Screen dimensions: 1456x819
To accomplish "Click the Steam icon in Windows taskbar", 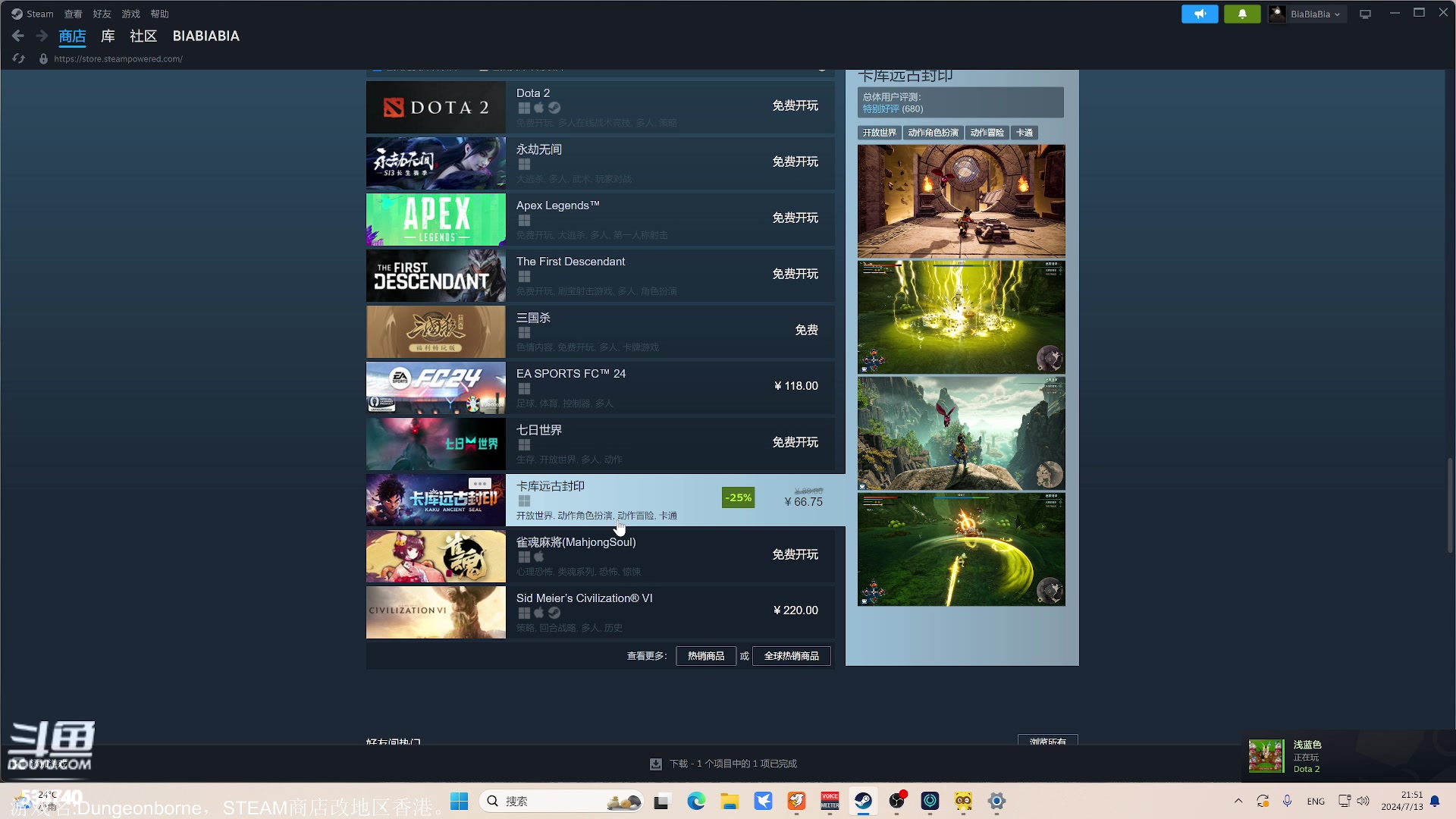I will tap(863, 801).
